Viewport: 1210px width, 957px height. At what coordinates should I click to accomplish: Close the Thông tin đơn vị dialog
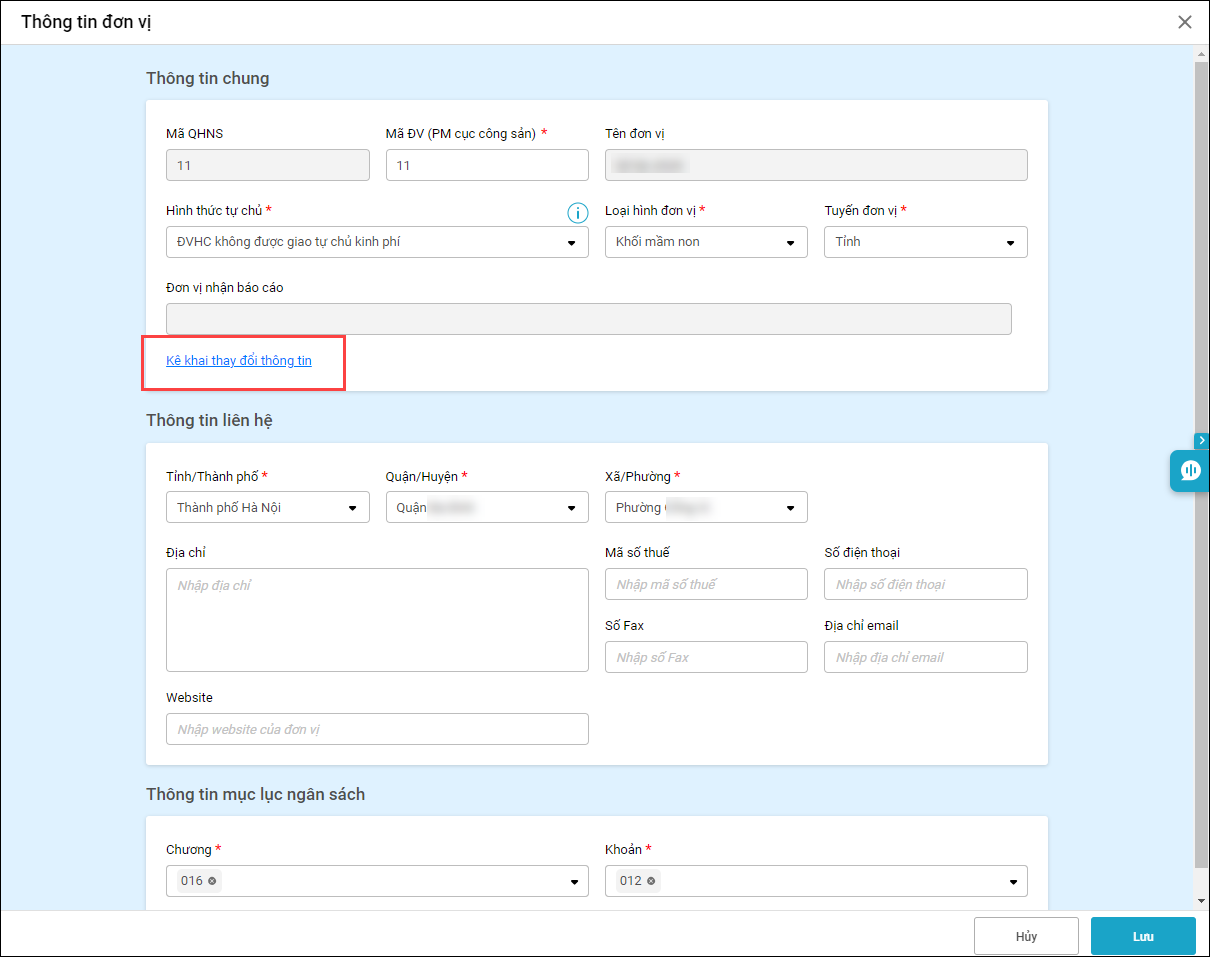click(1185, 22)
